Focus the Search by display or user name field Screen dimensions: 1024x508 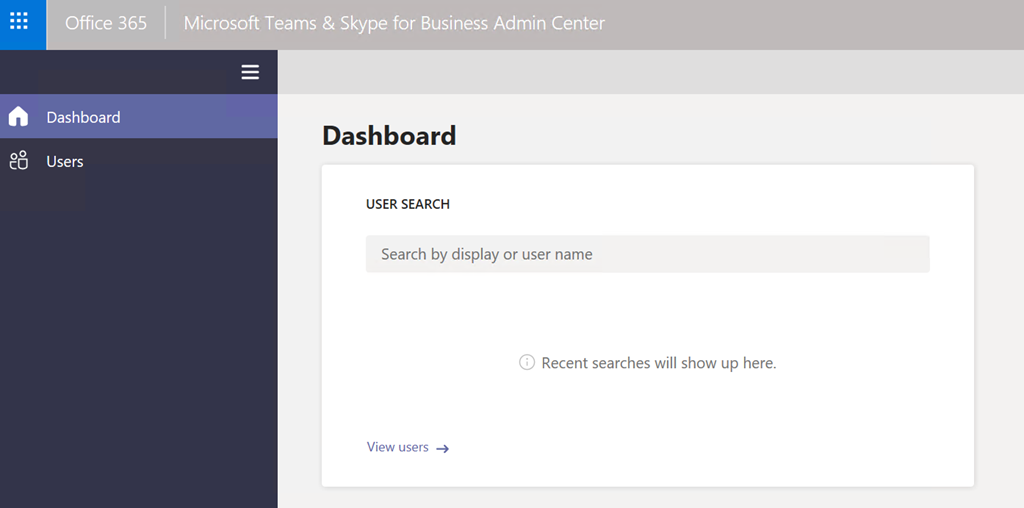pyautogui.click(x=647, y=254)
